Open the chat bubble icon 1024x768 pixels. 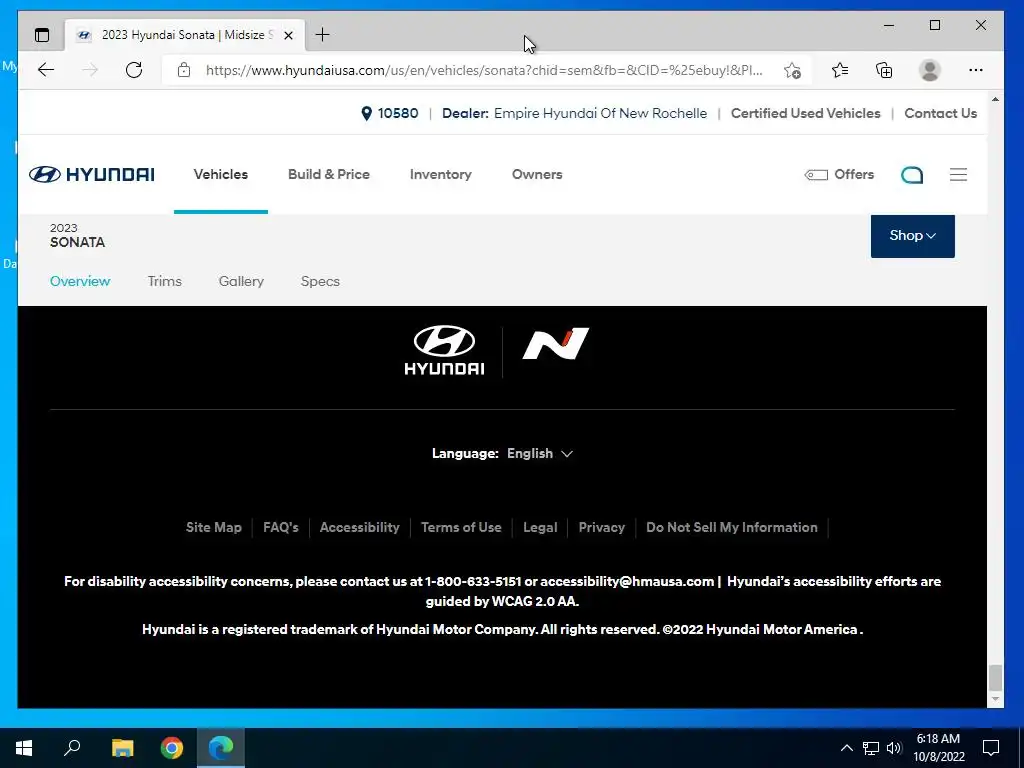pos(912,175)
